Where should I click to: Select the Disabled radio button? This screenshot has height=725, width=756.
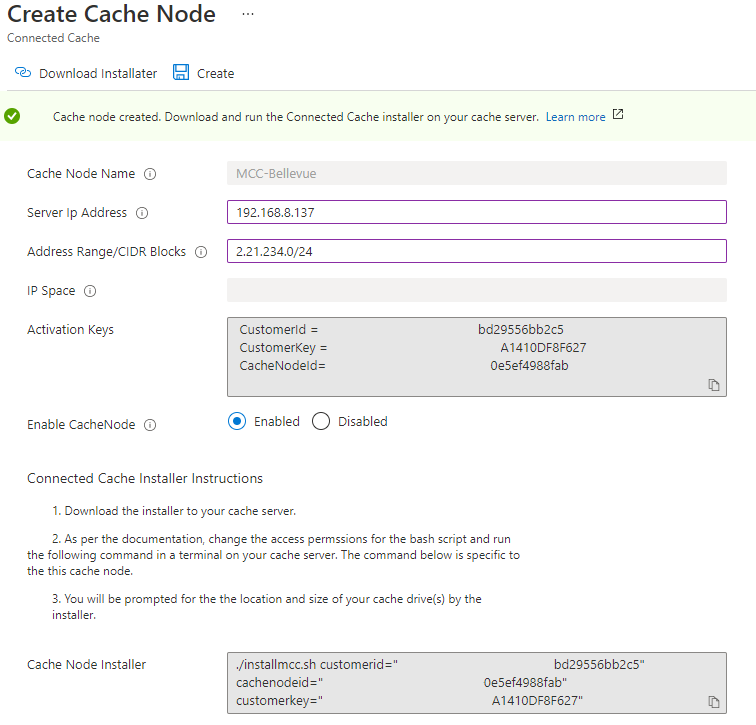(321, 421)
